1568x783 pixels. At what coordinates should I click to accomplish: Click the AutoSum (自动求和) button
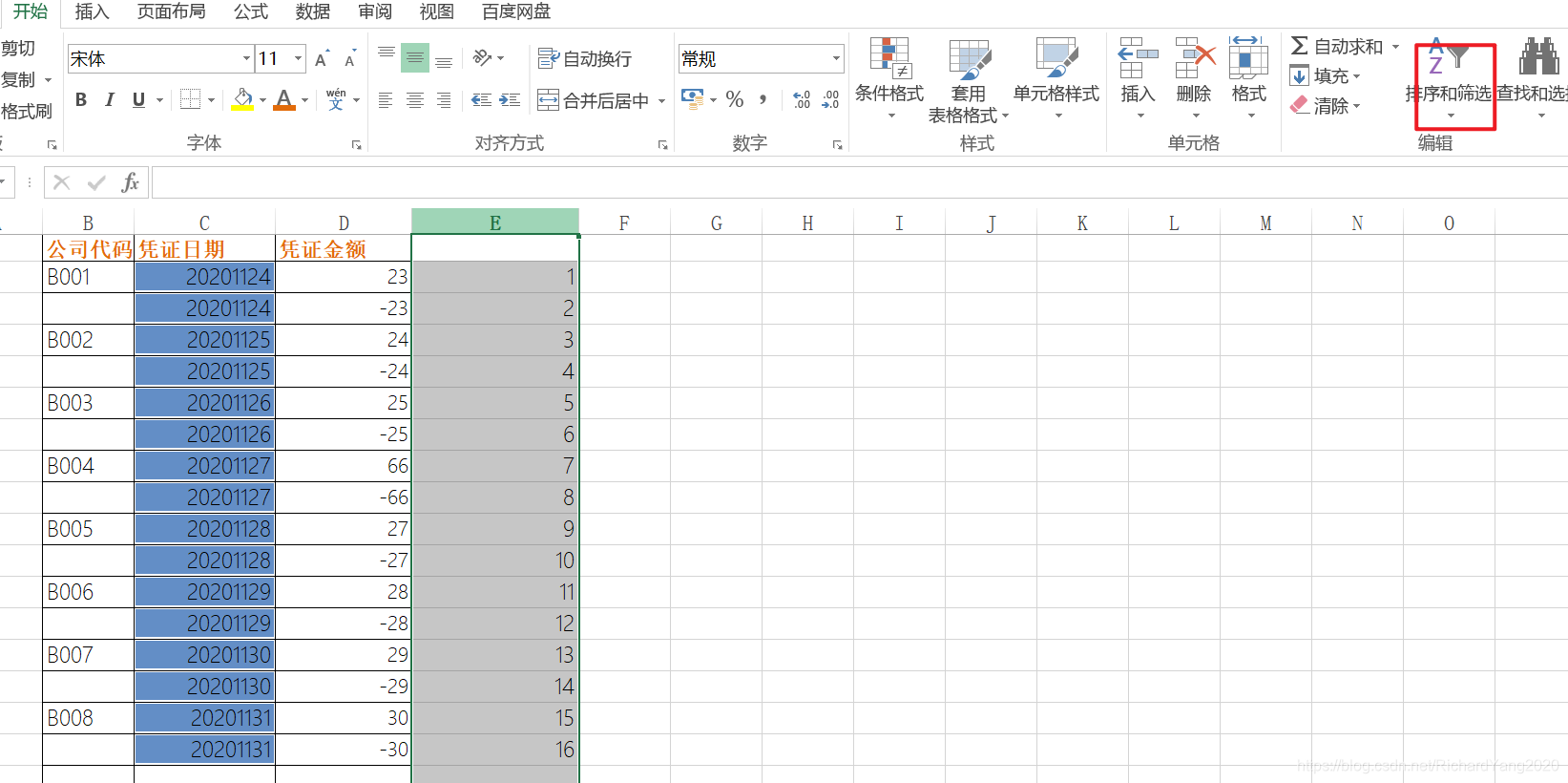pos(1336,46)
